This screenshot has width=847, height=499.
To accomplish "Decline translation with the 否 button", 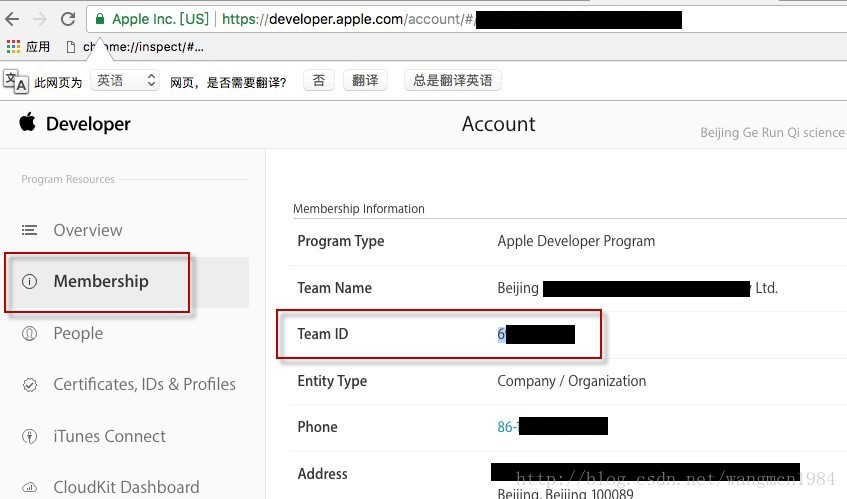I will (x=319, y=80).
